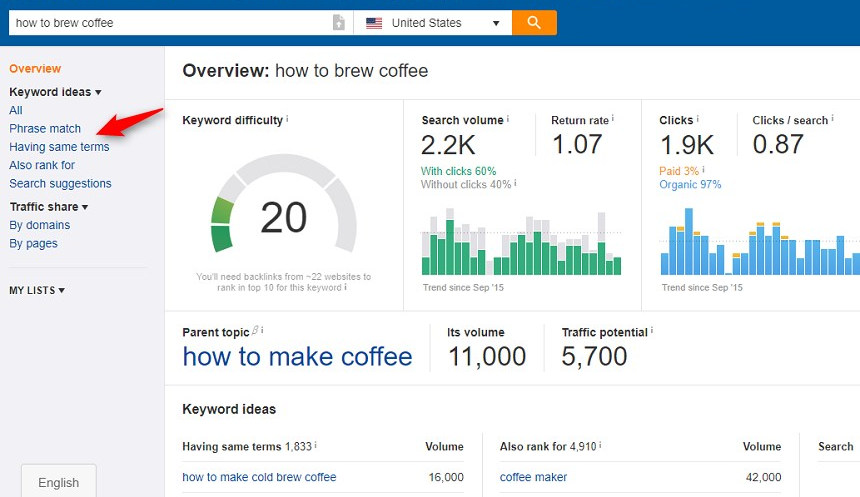Open the info icon next to Clicks

pos(698,118)
